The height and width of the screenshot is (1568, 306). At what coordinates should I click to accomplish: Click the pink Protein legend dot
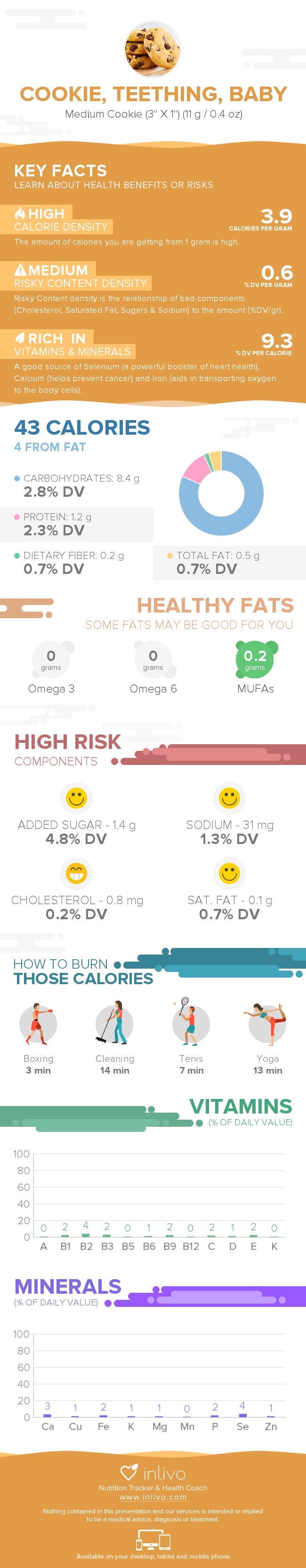point(17,517)
